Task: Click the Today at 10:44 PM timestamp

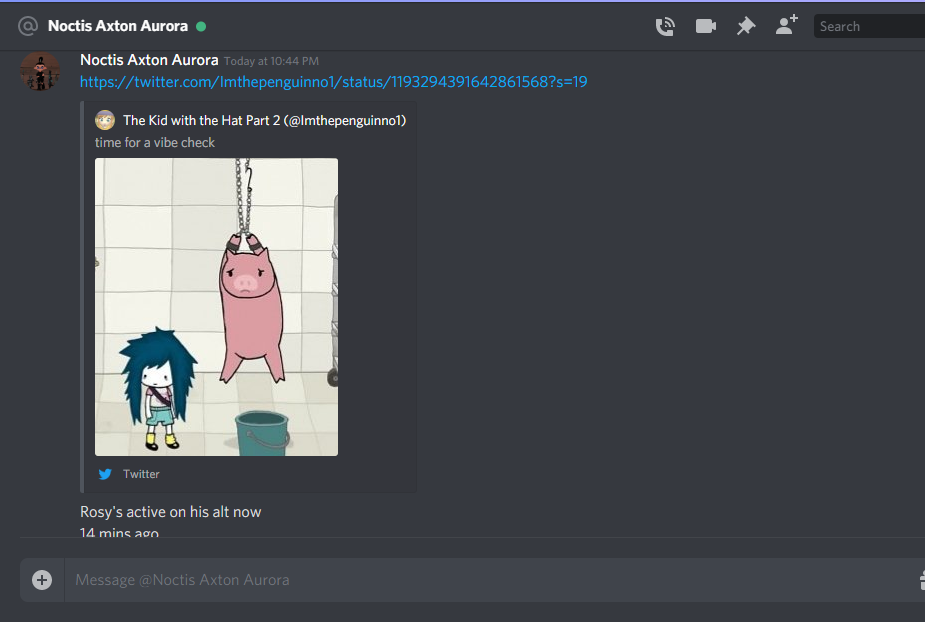Action: (271, 61)
